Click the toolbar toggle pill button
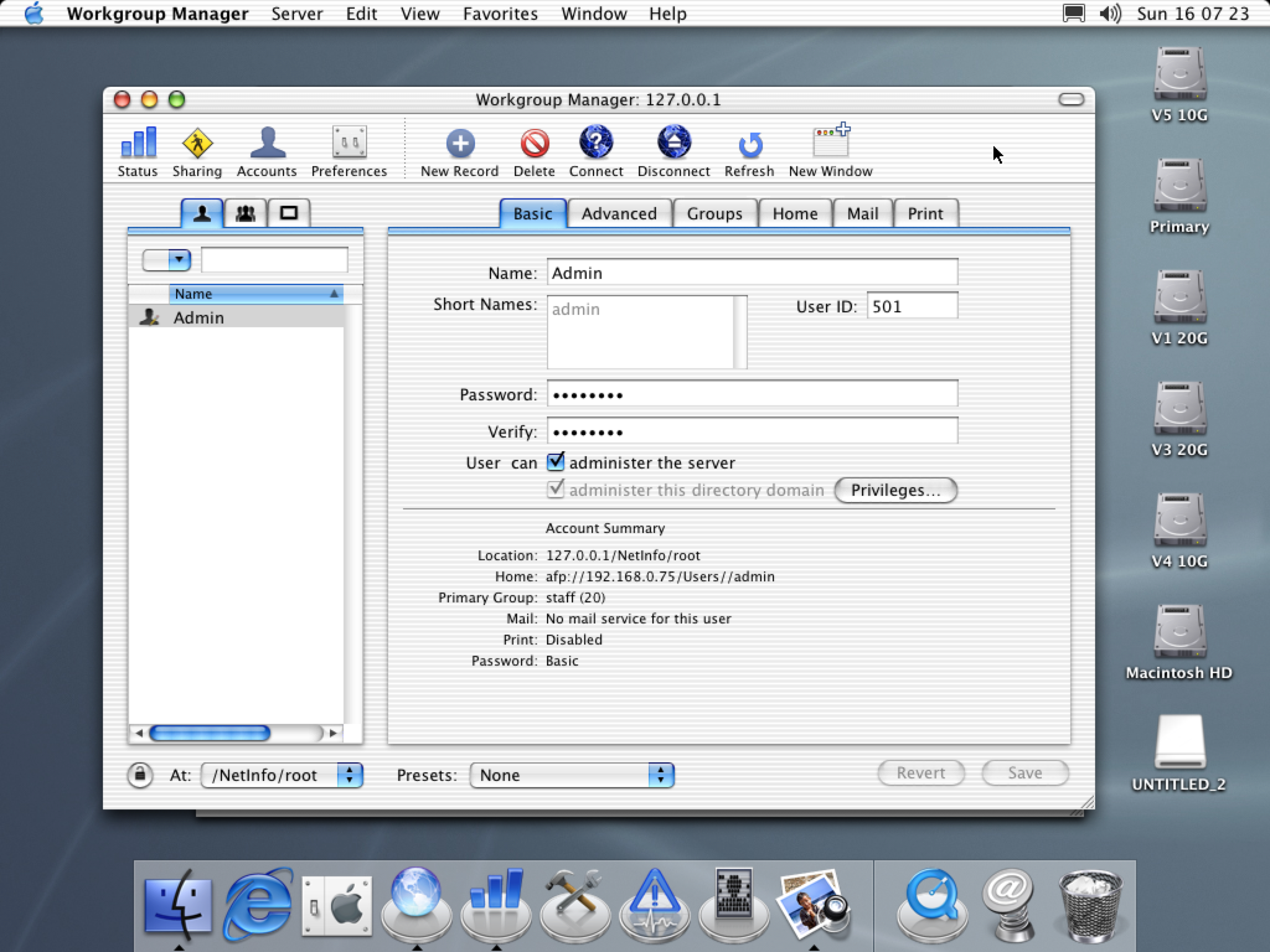The height and width of the screenshot is (952, 1270). (1071, 100)
